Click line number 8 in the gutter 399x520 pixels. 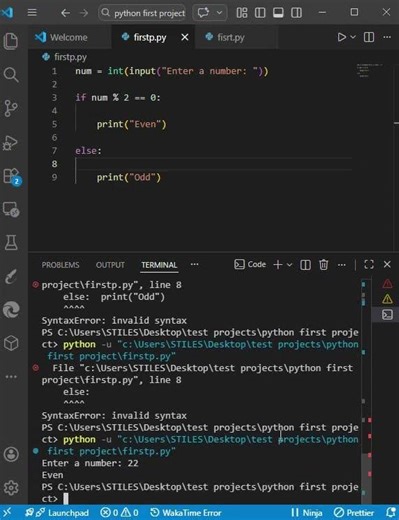tap(54, 164)
